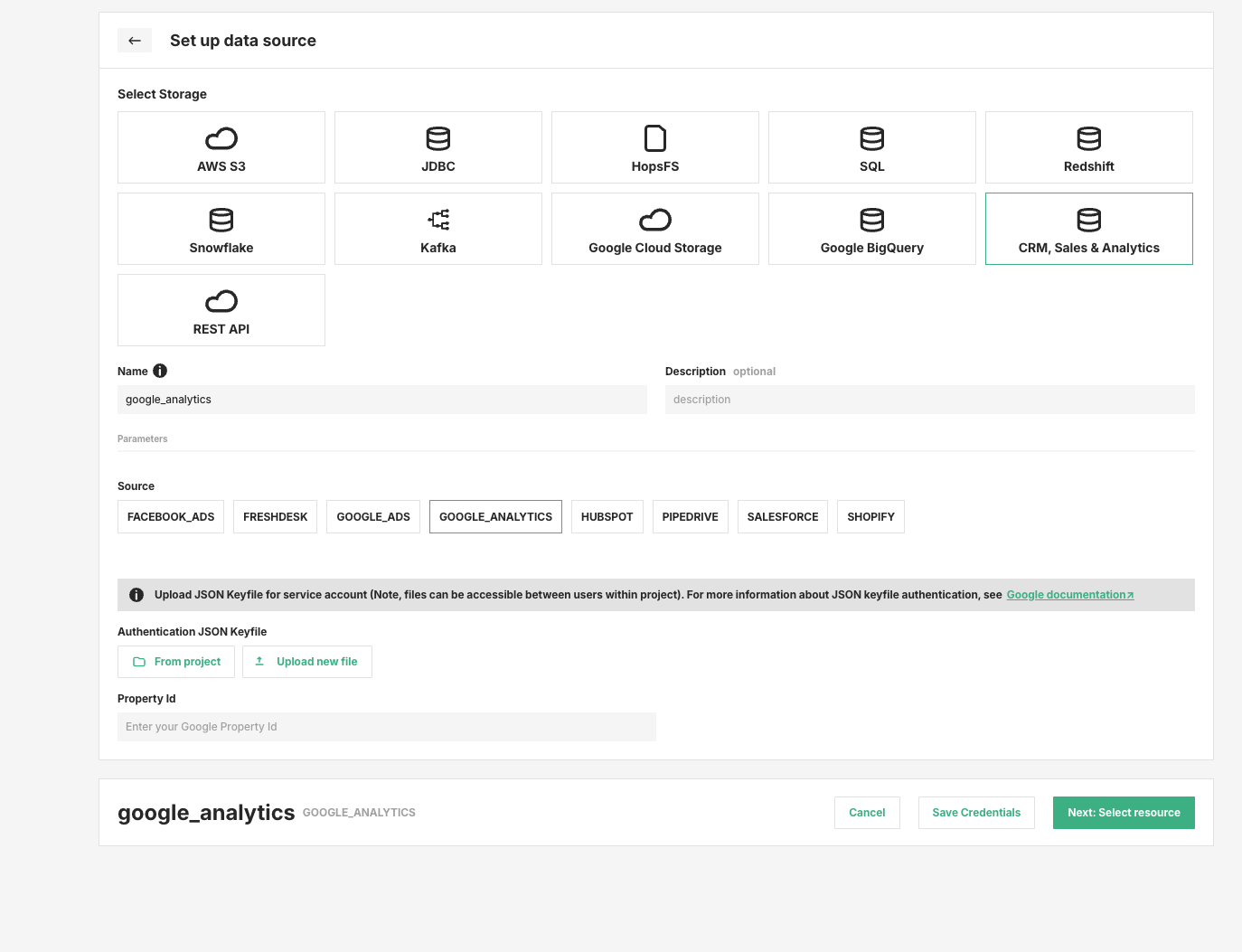Viewport: 1242px width, 952px height.
Task: Choose FACEBOOK_ADS as the data source
Action: pyautogui.click(x=170, y=516)
